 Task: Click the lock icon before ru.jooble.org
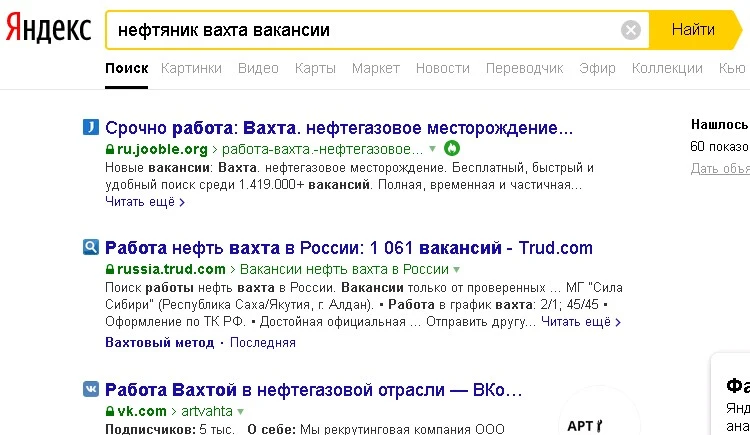pyautogui.click(x=110, y=149)
